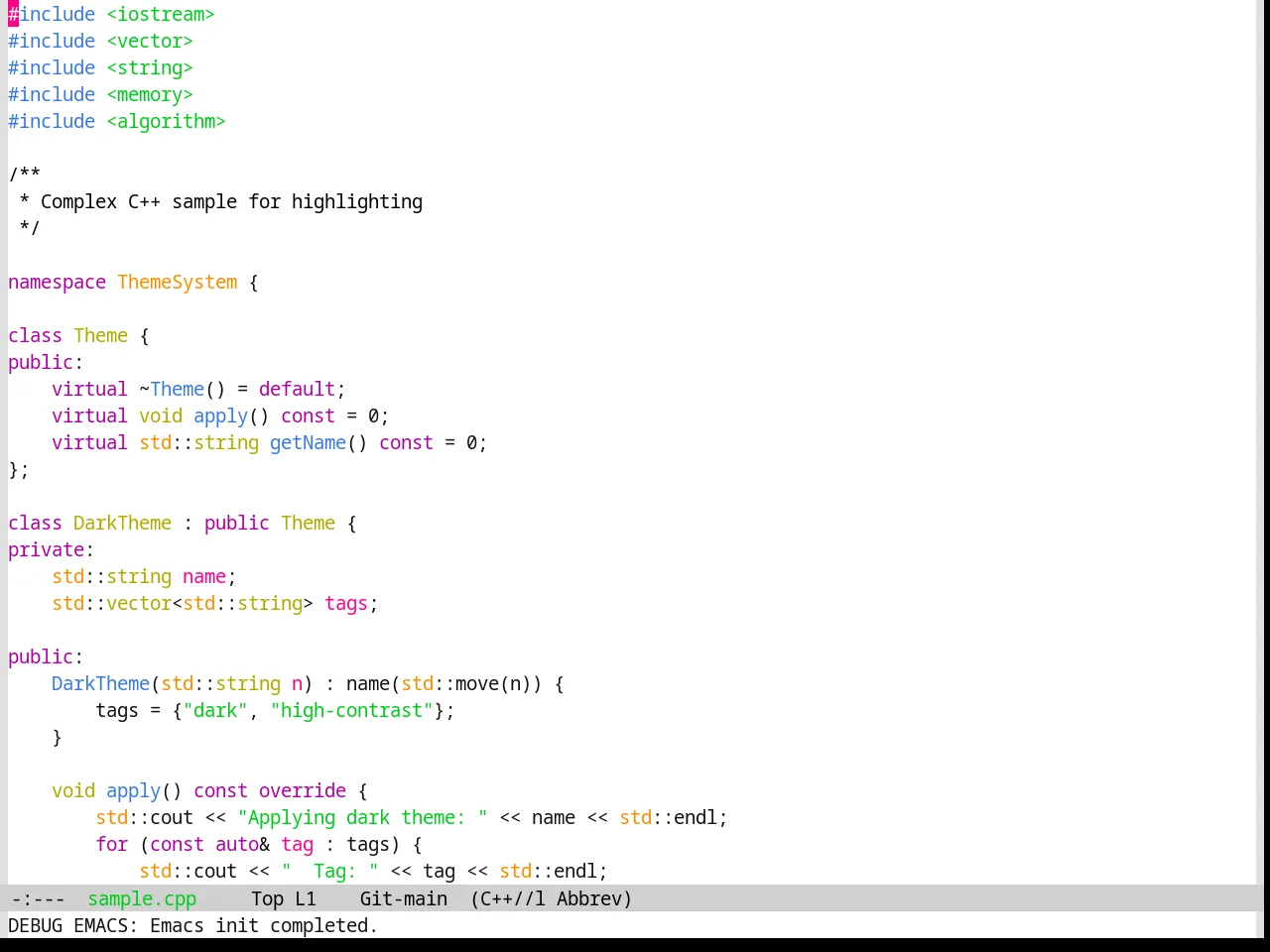Click the sample.cpp buffer name in mode line
The height and width of the screenshot is (952, 1270).
coord(142,898)
